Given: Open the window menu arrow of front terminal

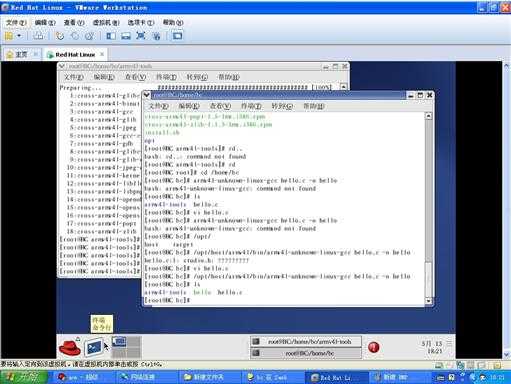Looking at the screenshot, I should coord(146,95).
